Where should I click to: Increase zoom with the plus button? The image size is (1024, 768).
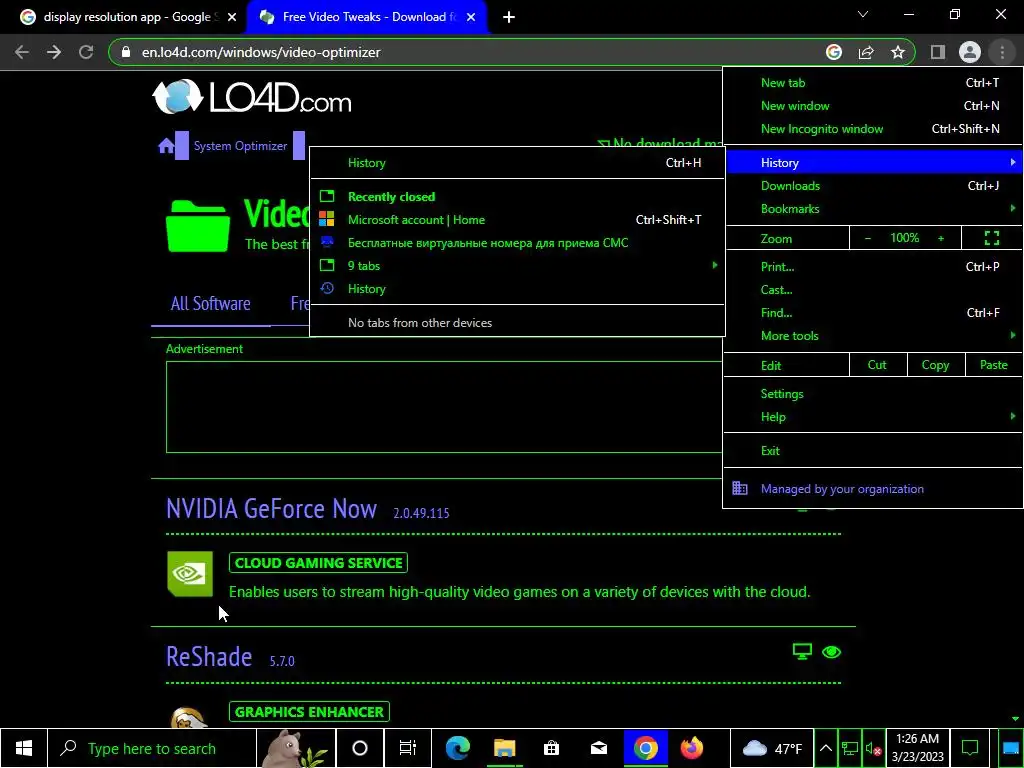click(x=941, y=238)
